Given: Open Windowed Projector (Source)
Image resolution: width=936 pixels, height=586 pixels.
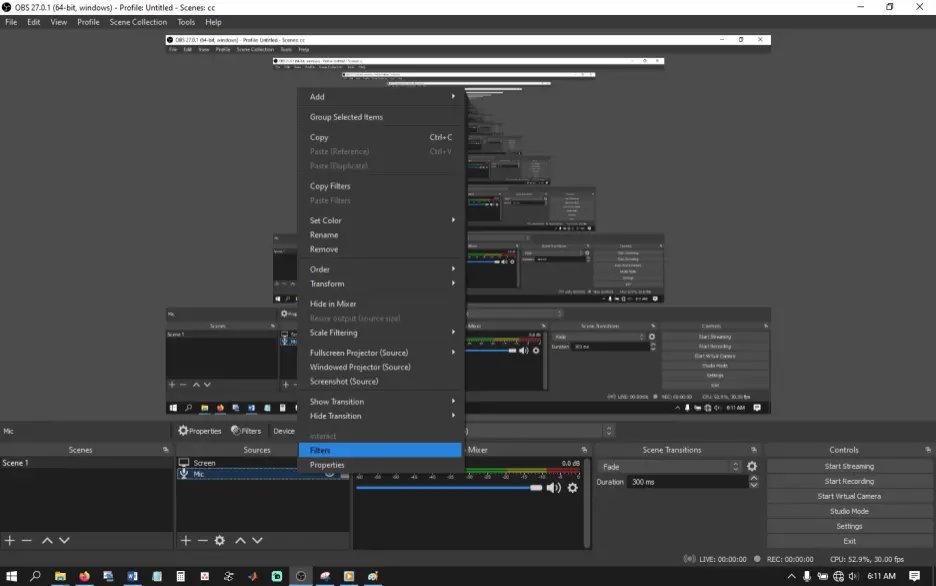Looking at the screenshot, I should [x=380, y=367].
